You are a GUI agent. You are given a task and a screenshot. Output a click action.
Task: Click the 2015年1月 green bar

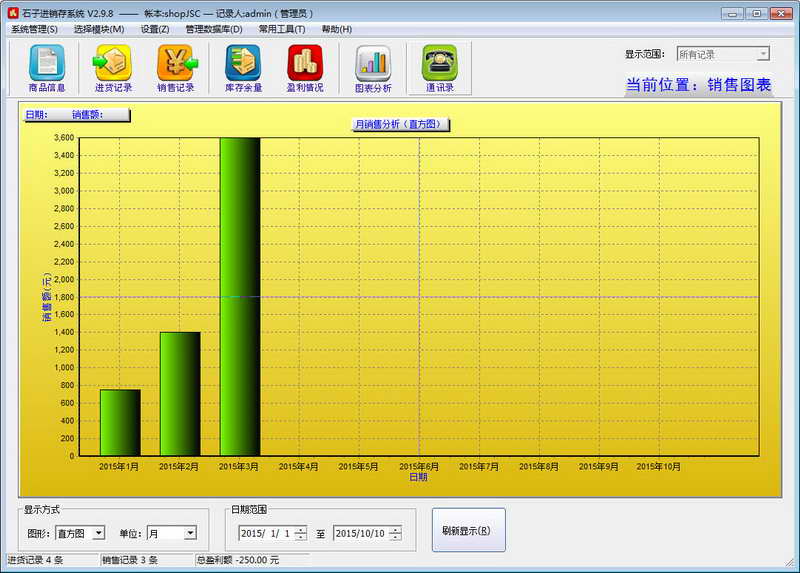tap(120, 422)
